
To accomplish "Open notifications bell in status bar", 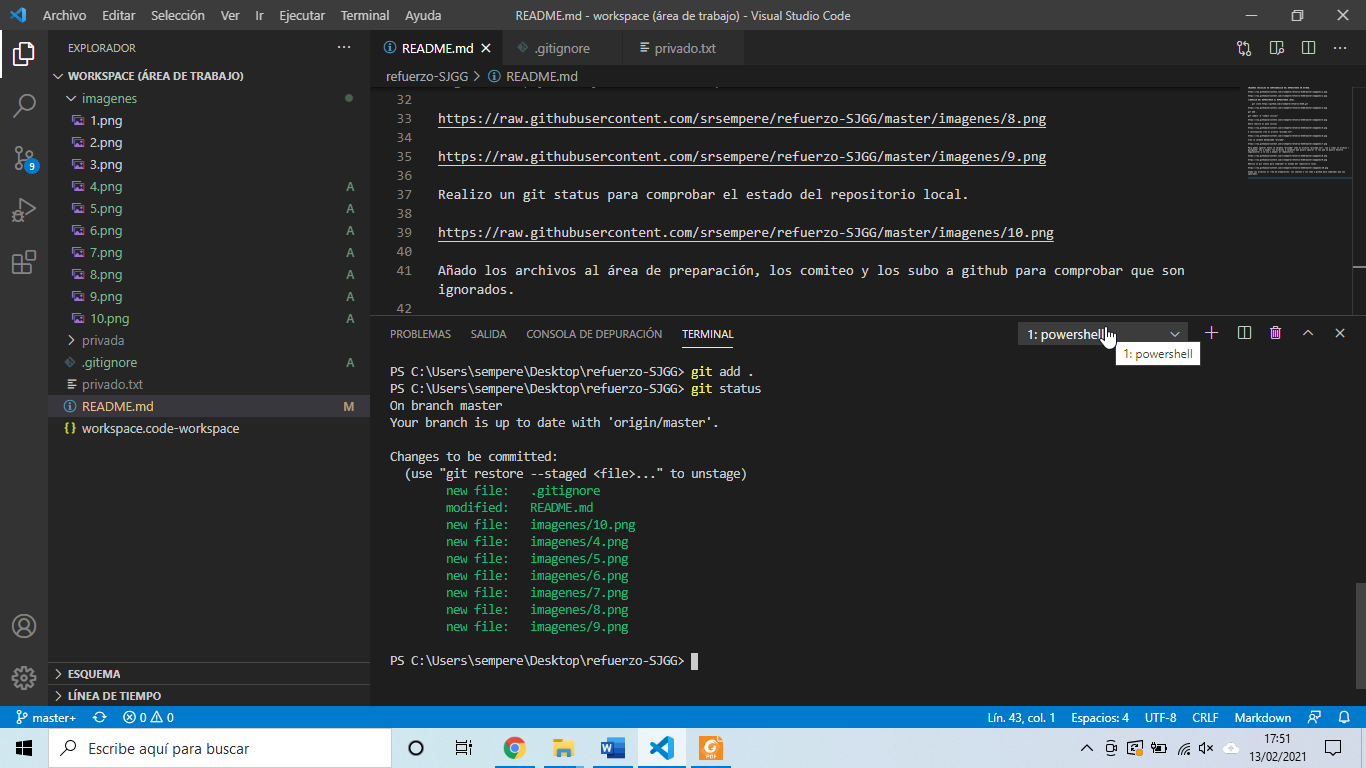I will pyautogui.click(x=1343, y=718).
